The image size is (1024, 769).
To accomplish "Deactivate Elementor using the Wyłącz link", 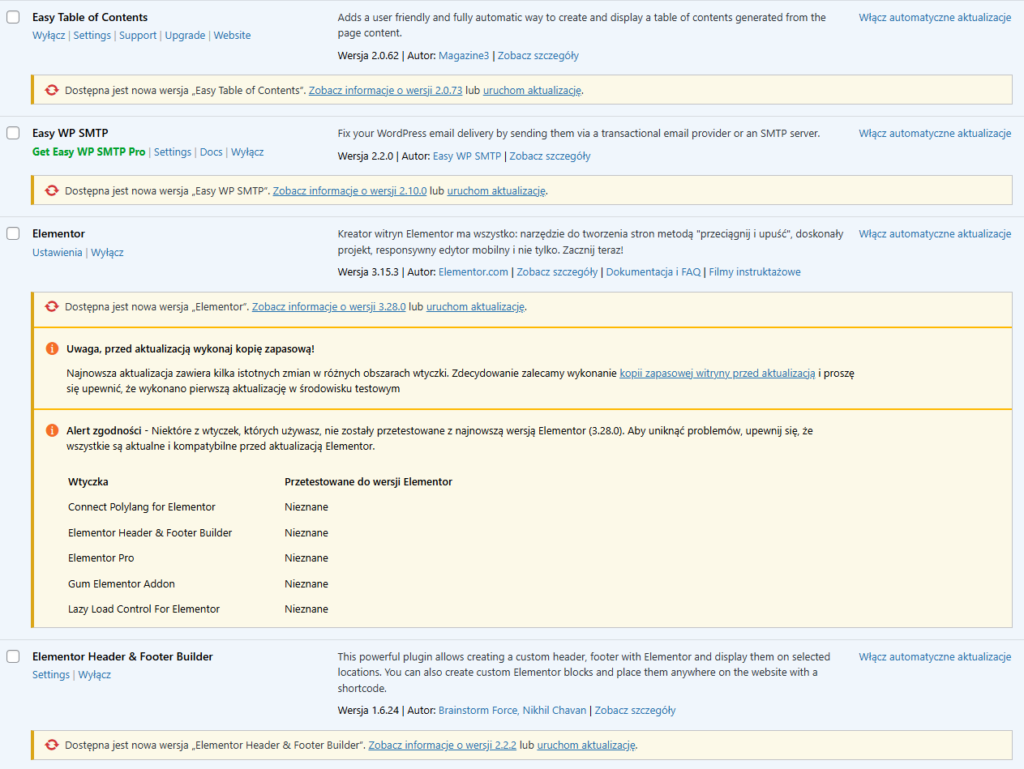I will (x=110, y=252).
